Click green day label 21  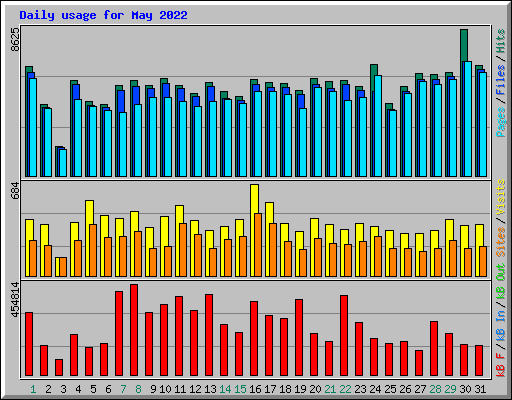[330, 389]
